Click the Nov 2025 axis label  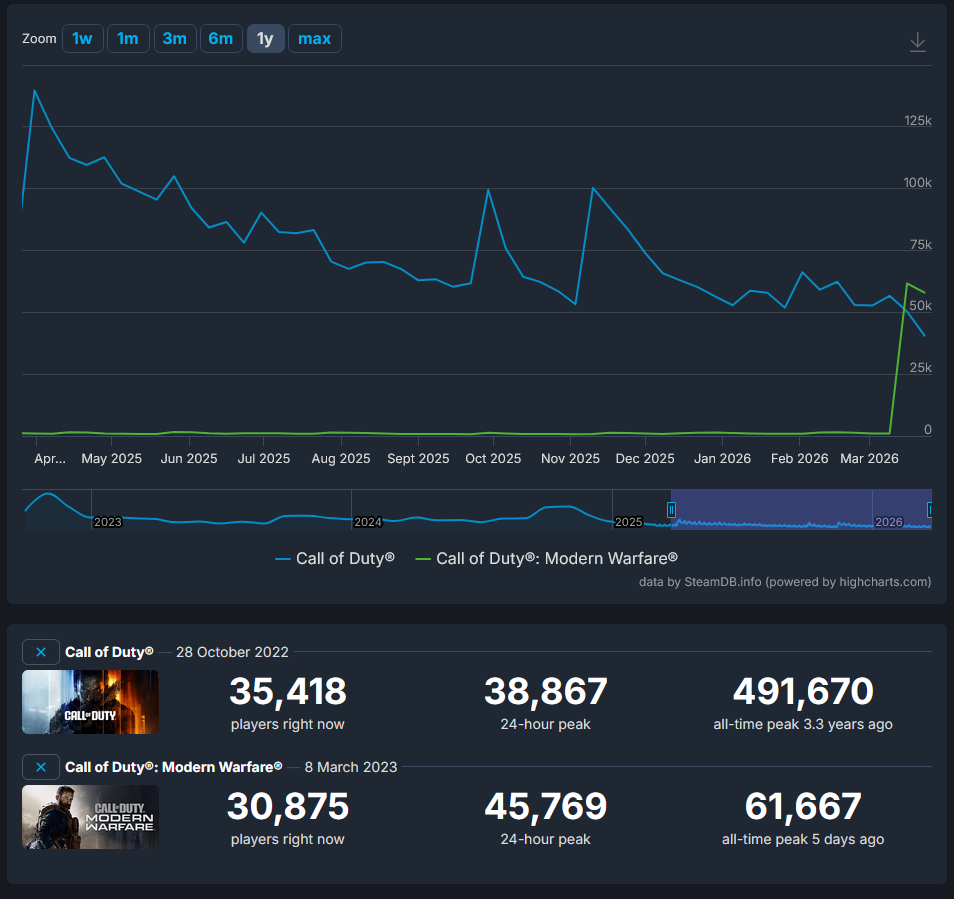(x=570, y=459)
